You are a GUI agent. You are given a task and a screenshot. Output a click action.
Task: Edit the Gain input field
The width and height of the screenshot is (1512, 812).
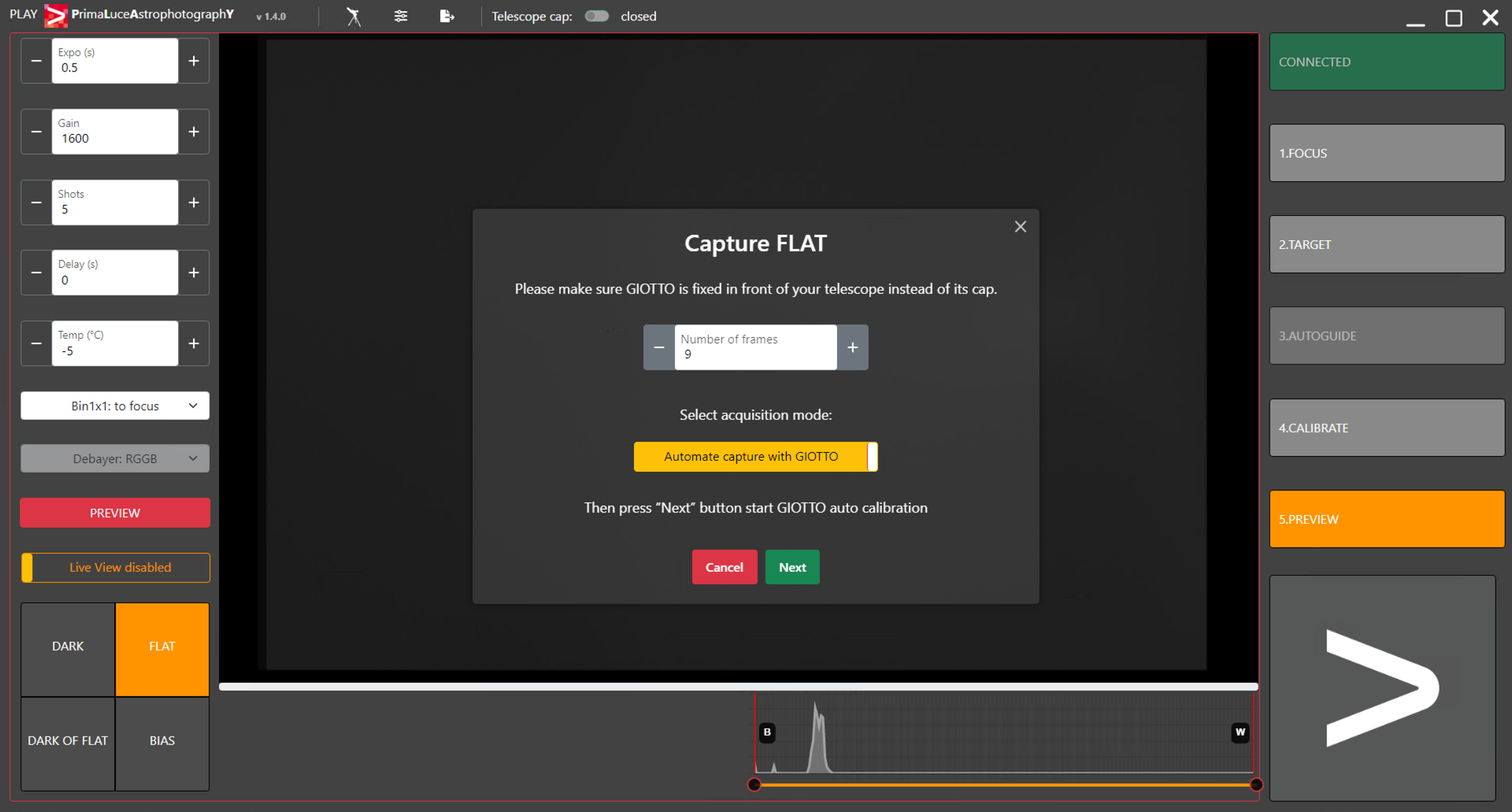115,132
